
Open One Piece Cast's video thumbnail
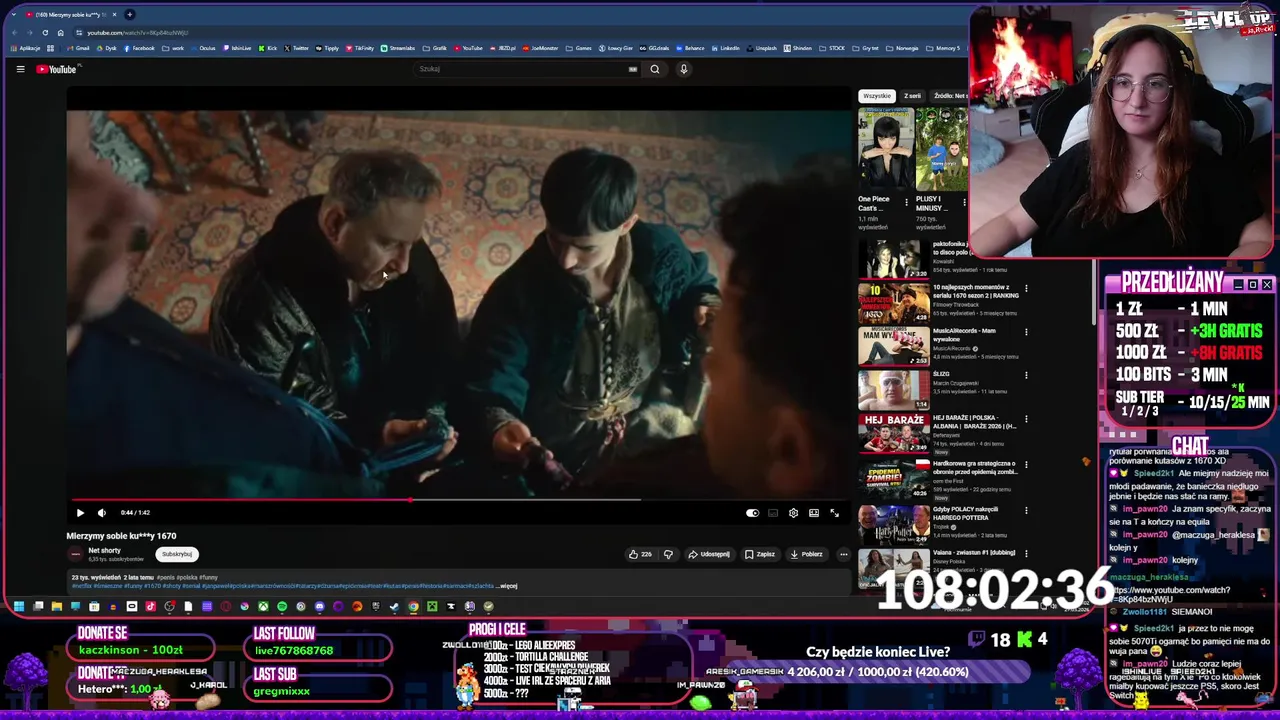[885, 149]
